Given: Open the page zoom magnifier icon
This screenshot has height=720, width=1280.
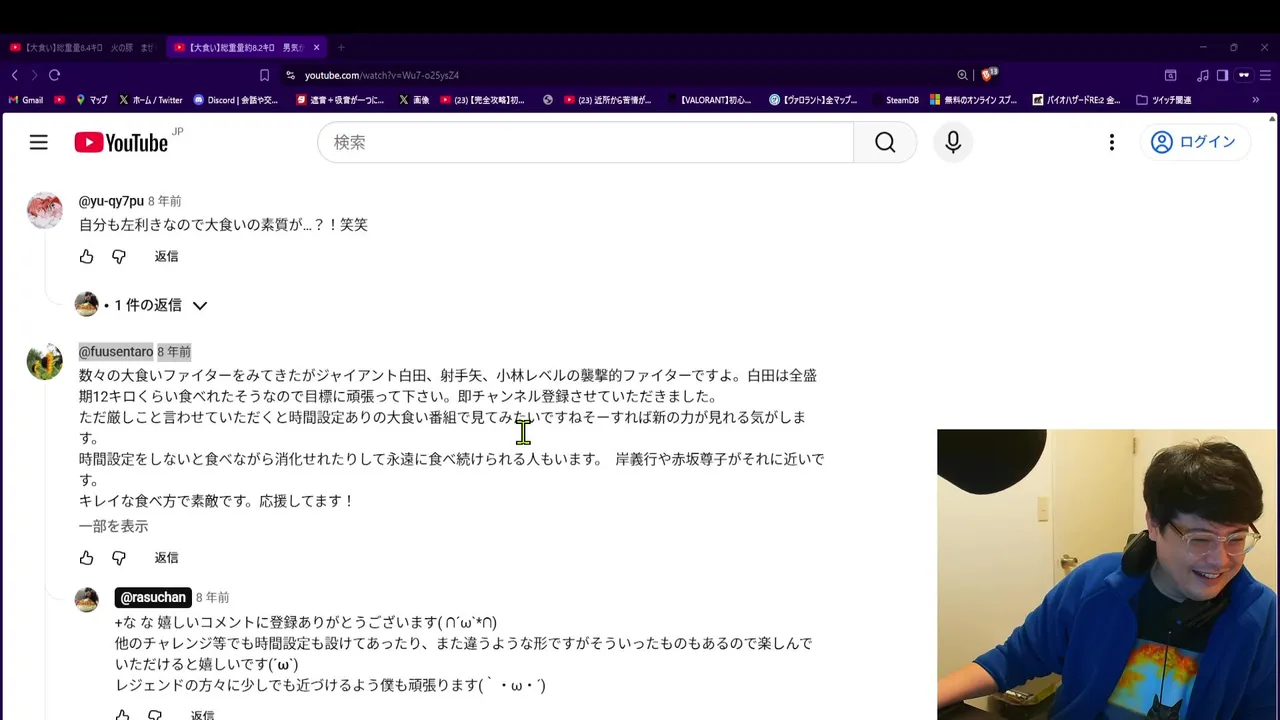Looking at the screenshot, I should pyautogui.click(x=962, y=75).
